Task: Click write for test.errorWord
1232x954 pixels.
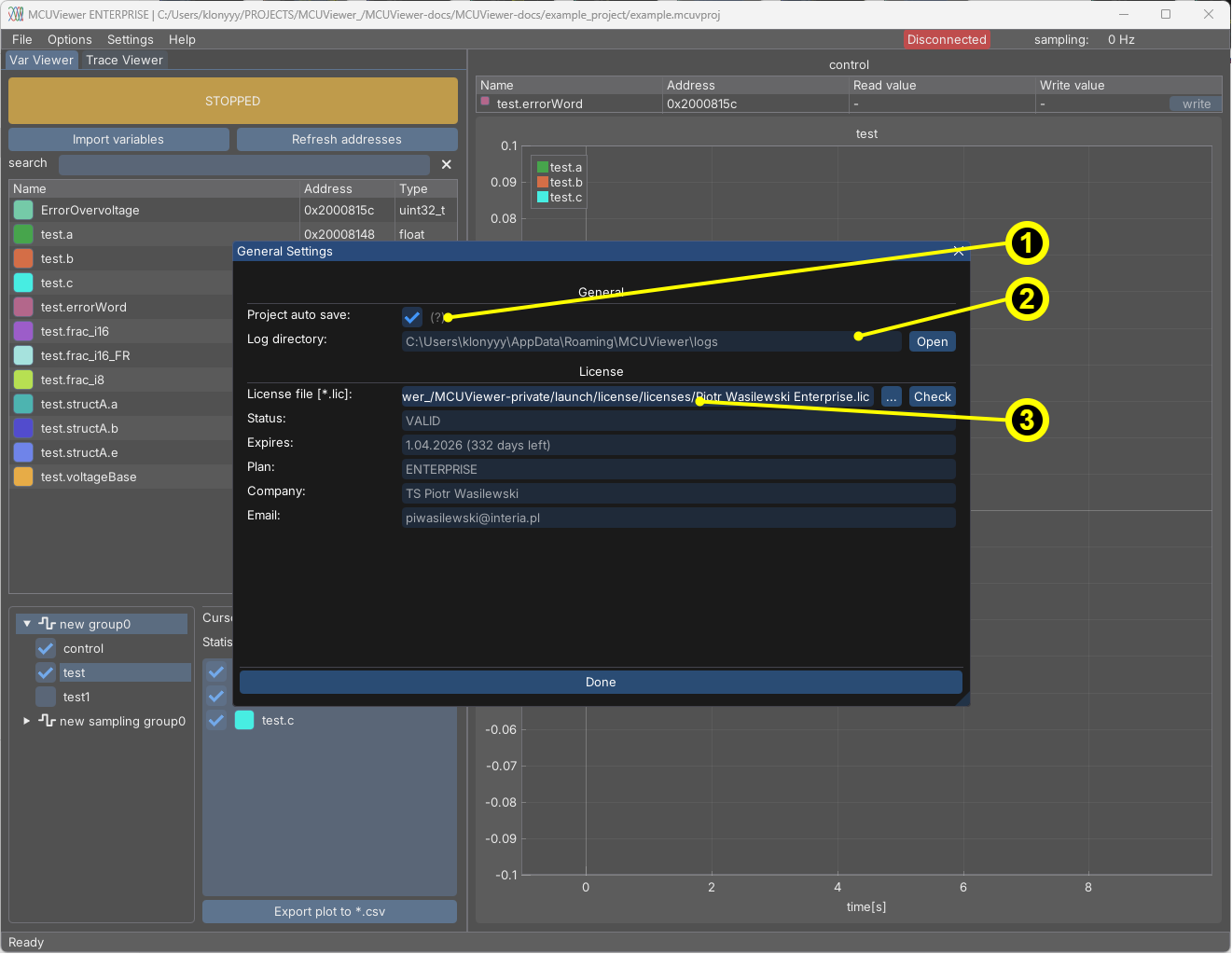Action: coord(1196,104)
